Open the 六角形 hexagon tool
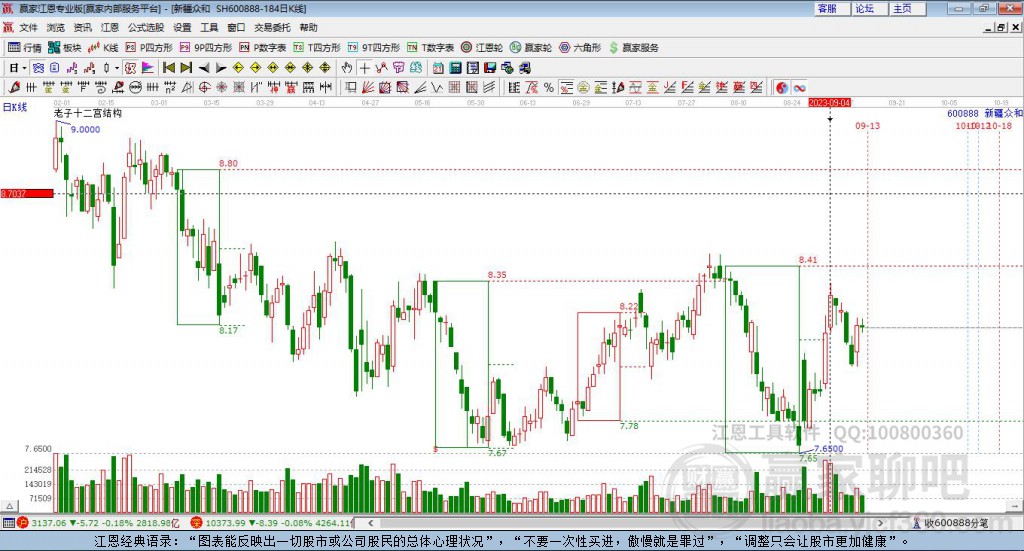The image size is (1024, 551). [580, 48]
